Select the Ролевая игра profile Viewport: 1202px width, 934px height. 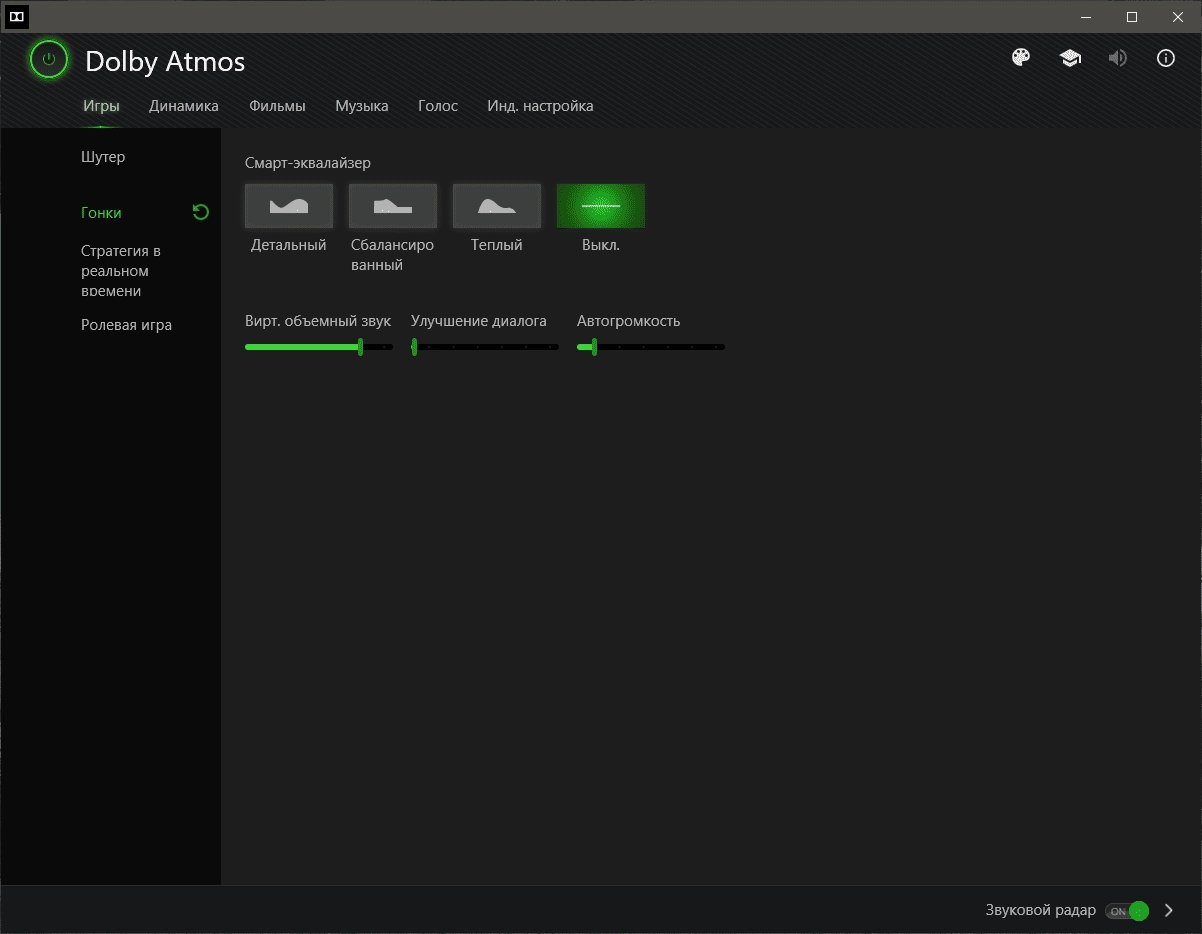tap(126, 325)
